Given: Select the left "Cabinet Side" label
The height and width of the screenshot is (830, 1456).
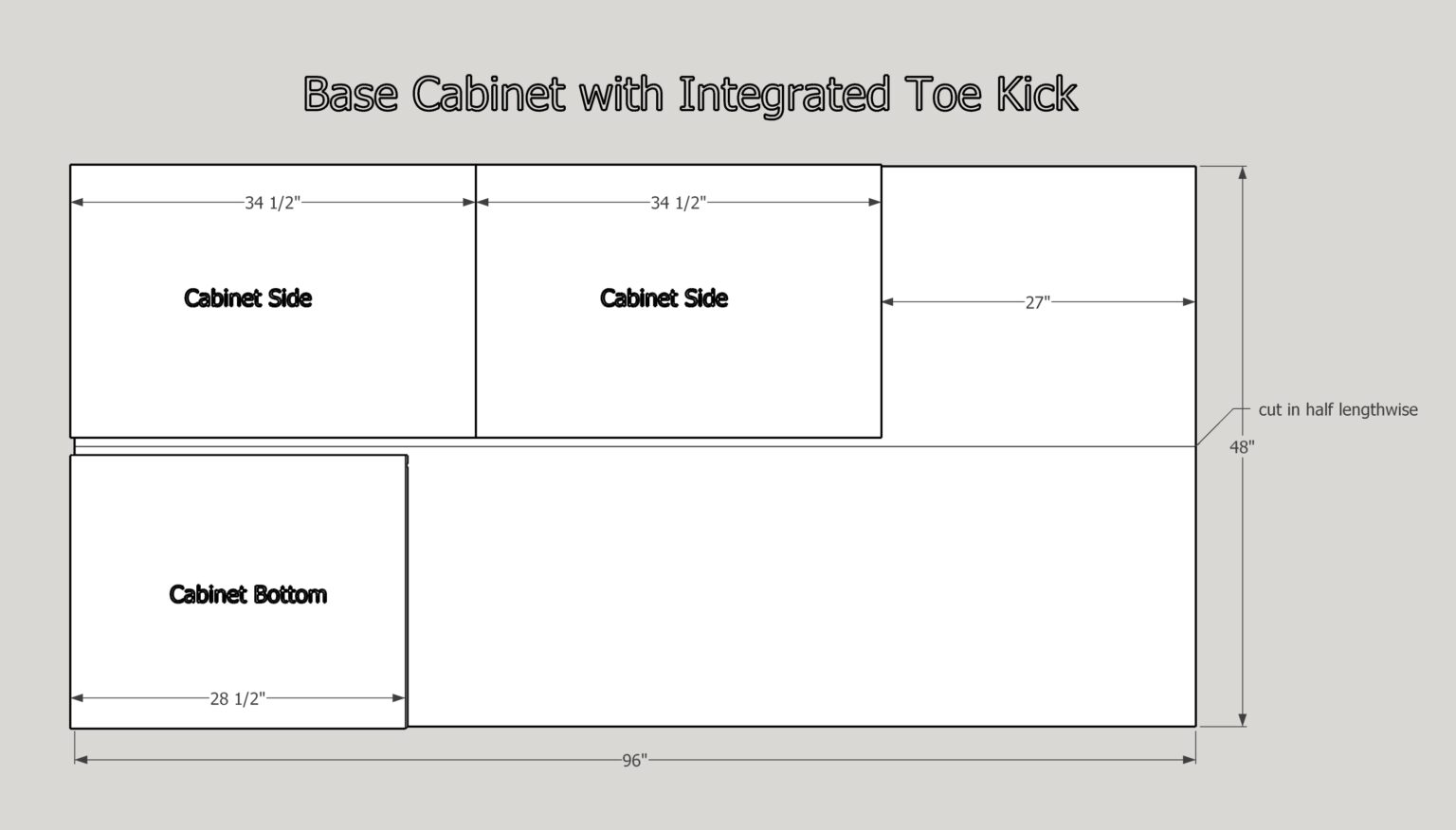Looking at the screenshot, I should pos(248,298).
